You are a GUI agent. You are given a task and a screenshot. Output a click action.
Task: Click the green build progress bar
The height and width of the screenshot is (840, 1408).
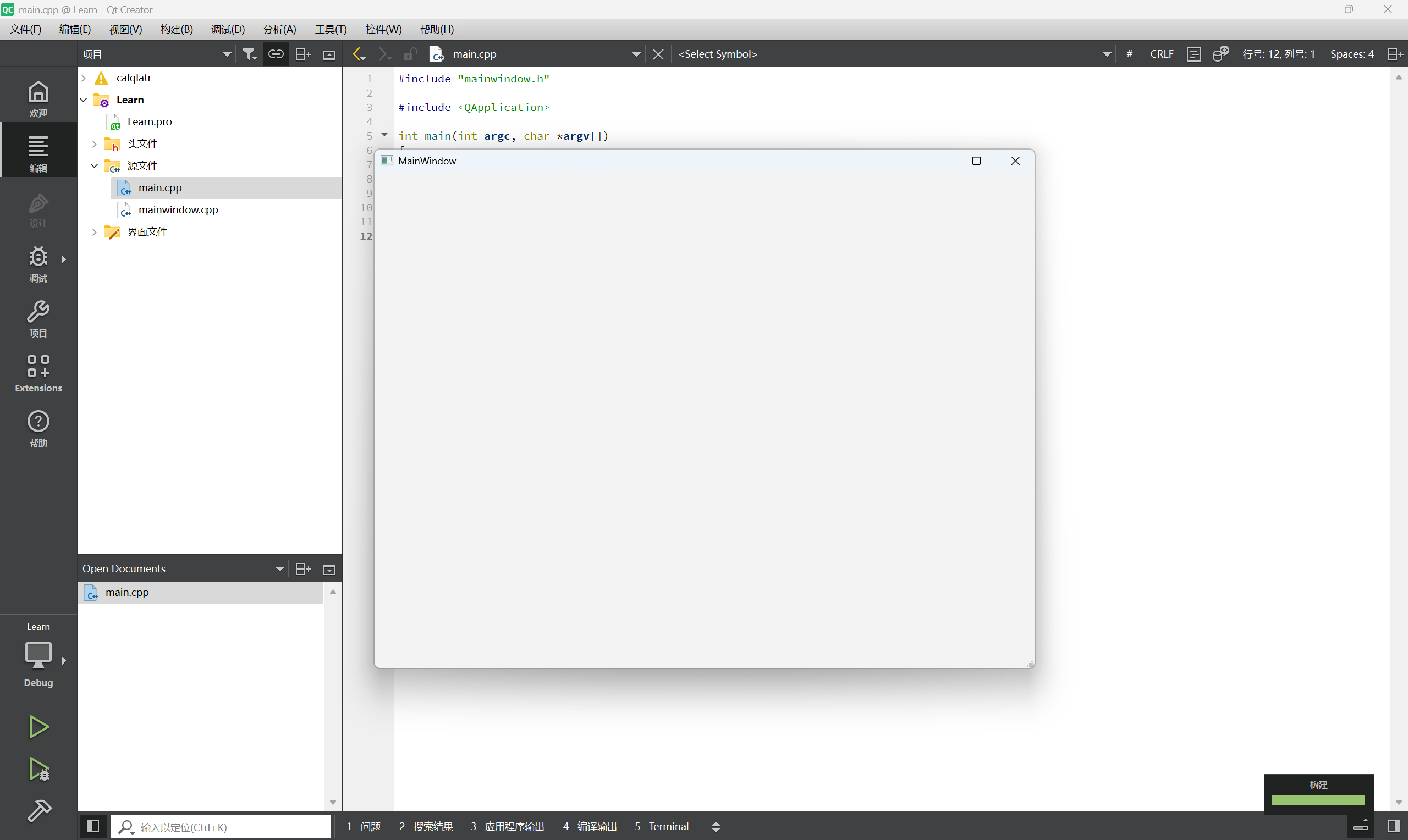coord(1318,800)
